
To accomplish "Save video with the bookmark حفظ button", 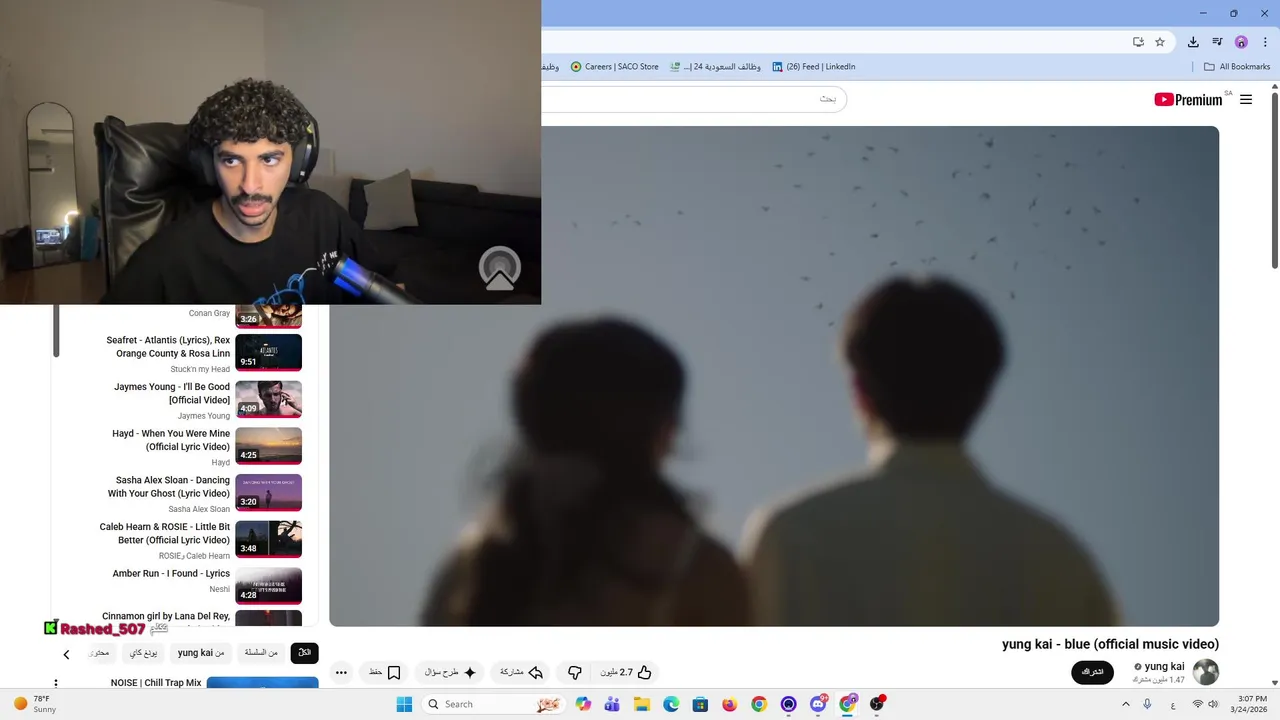I will pos(385,673).
